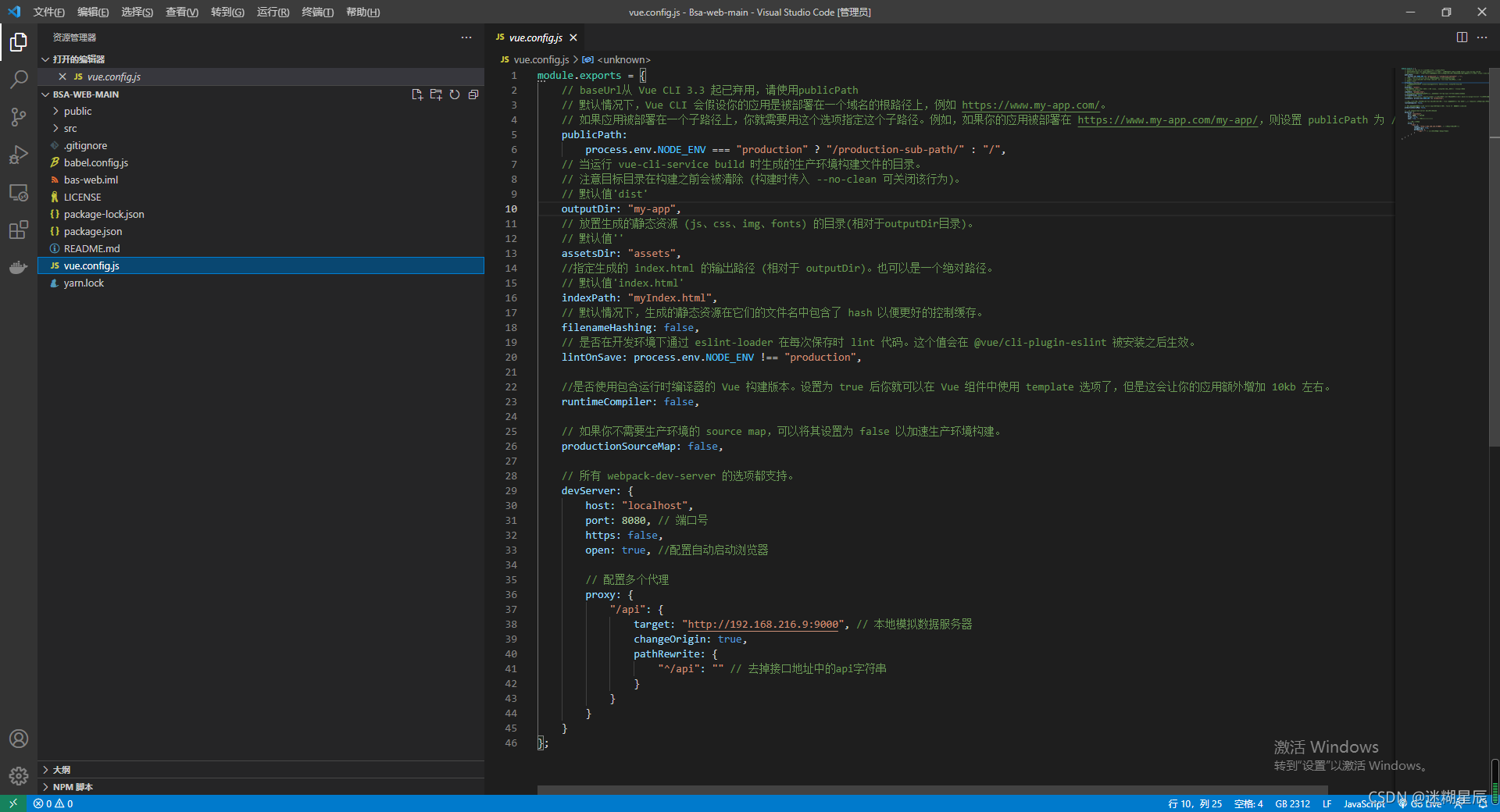This screenshot has width=1500, height=812.
Task: Click New Folder icon in explorer header
Action: (x=436, y=94)
